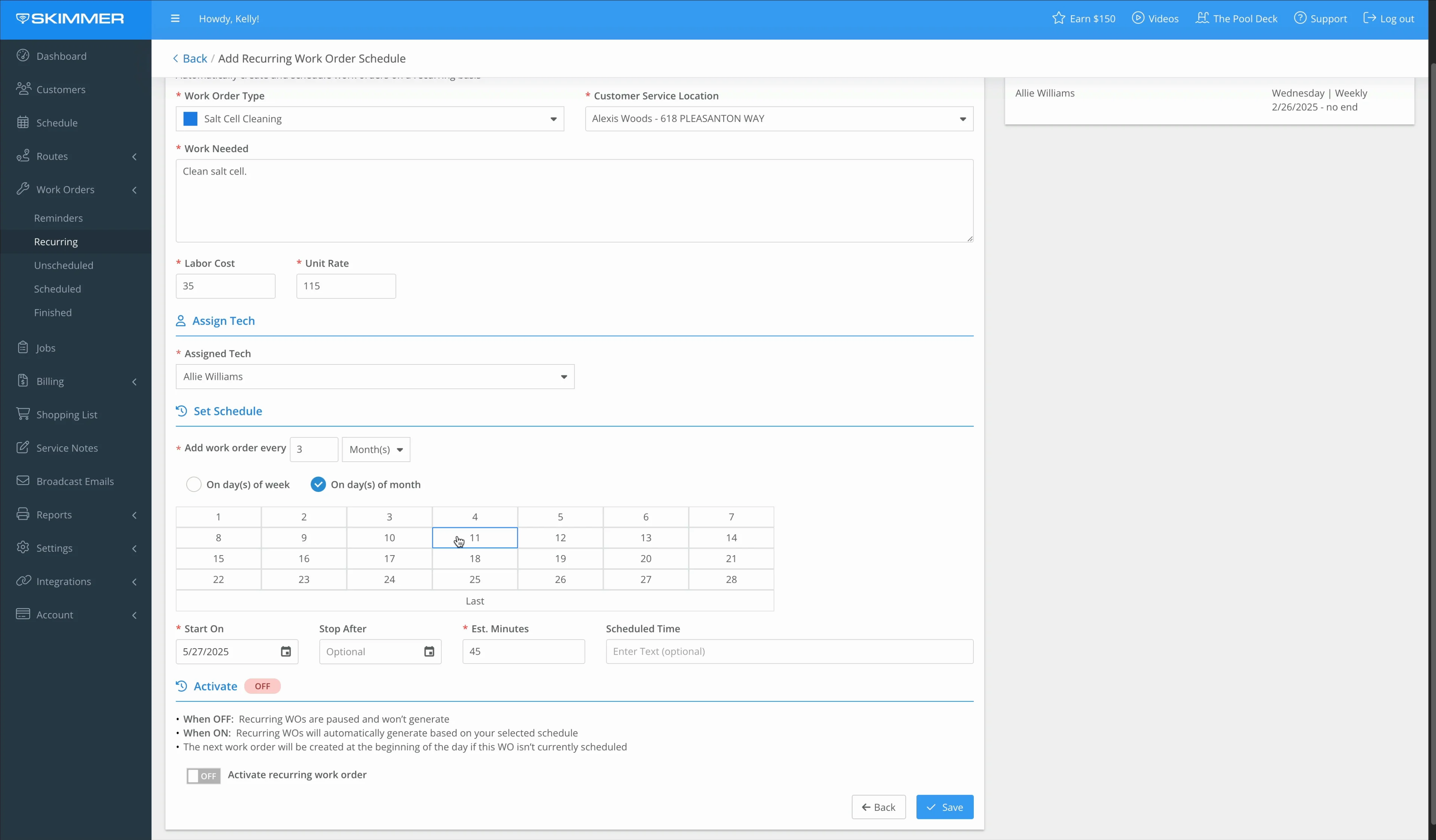1436x840 pixels.
Task: Click the Billing invoice icon
Action: pos(23,381)
